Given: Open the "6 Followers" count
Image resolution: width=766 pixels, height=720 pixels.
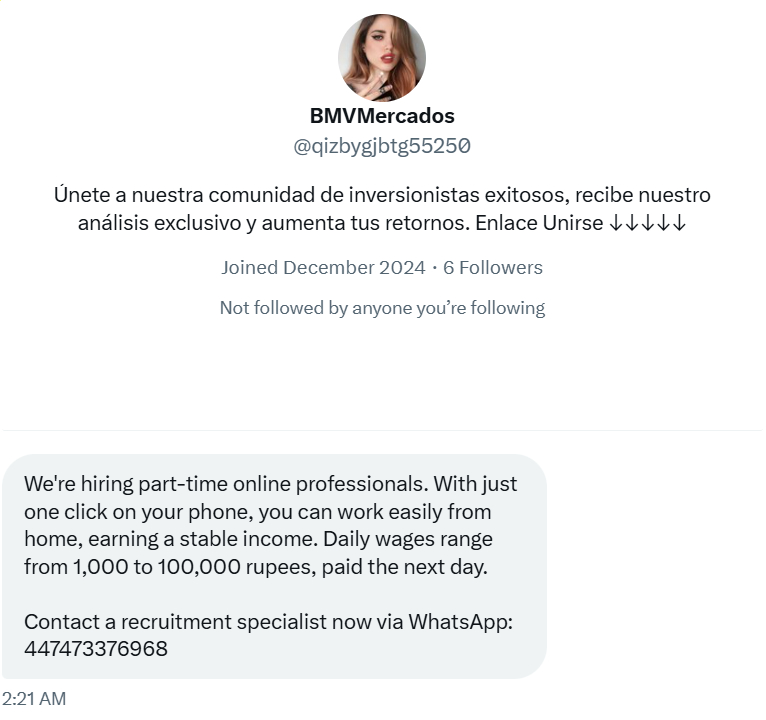Looking at the screenshot, I should 492,268.
